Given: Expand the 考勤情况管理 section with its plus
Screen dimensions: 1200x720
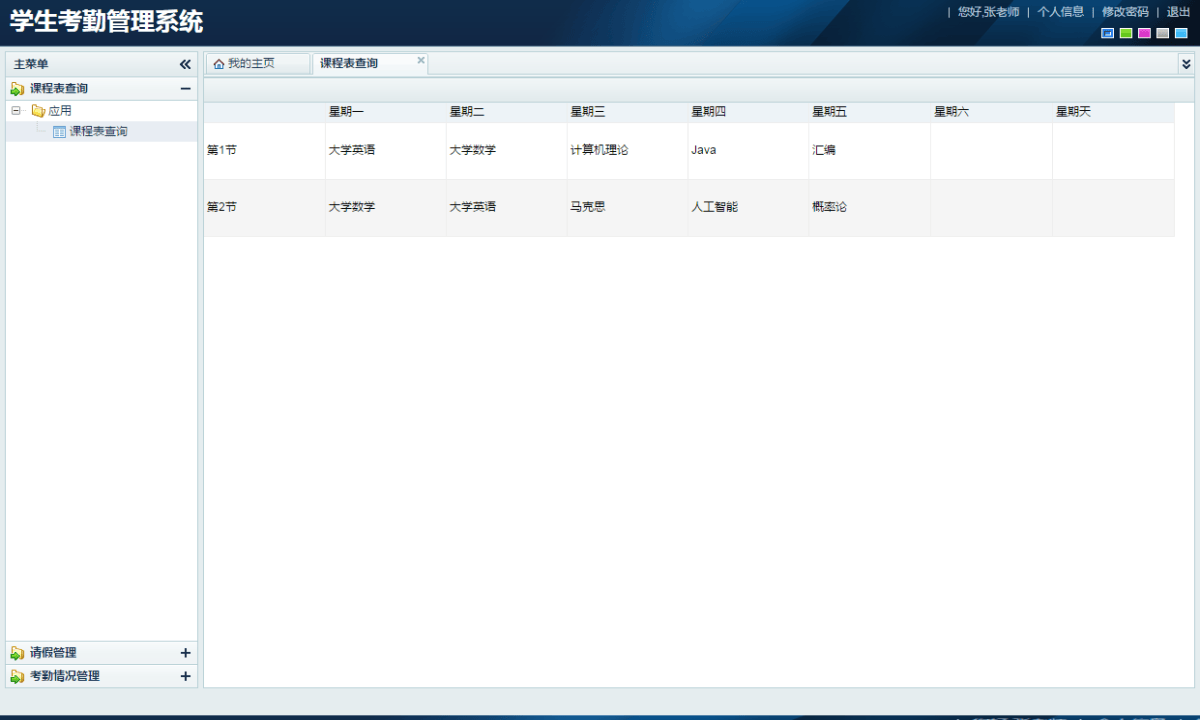Looking at the screenshot, I should (185, 676).
